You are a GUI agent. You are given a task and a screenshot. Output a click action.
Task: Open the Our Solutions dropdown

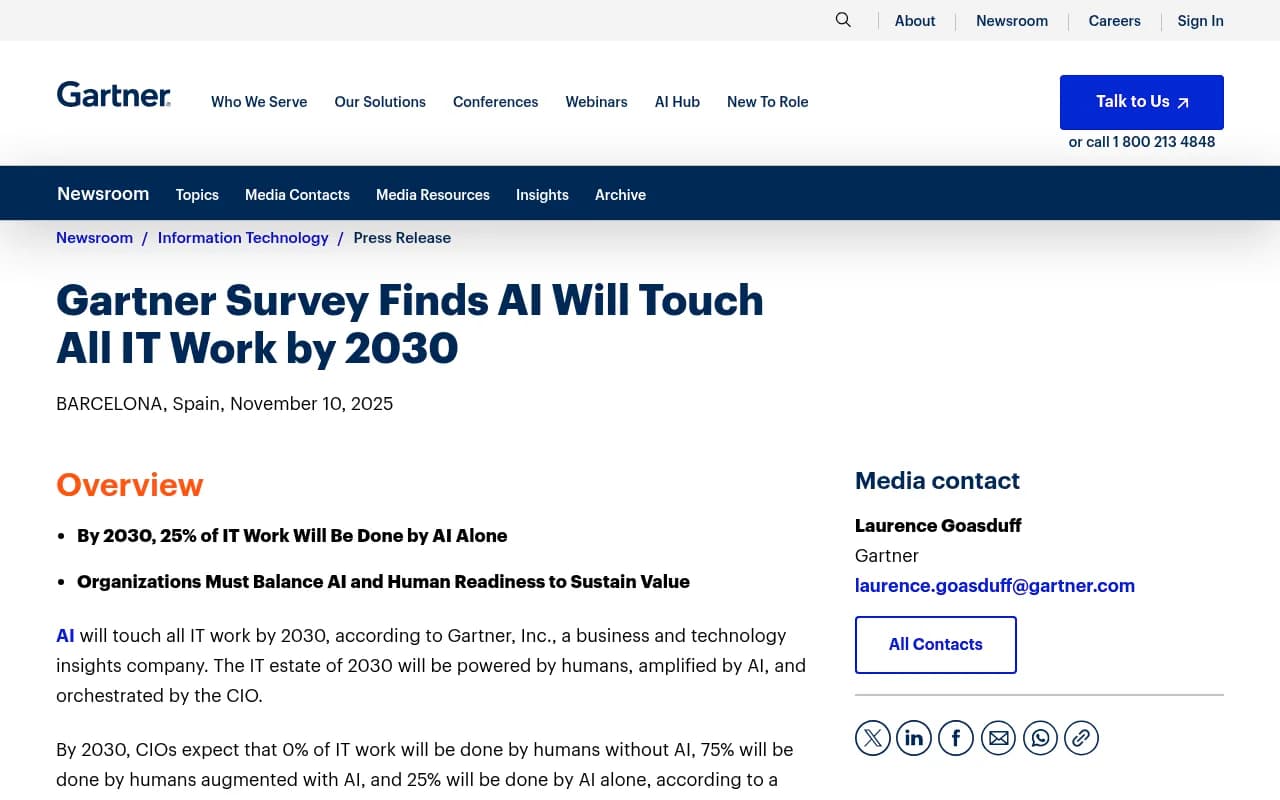[380, 101]
